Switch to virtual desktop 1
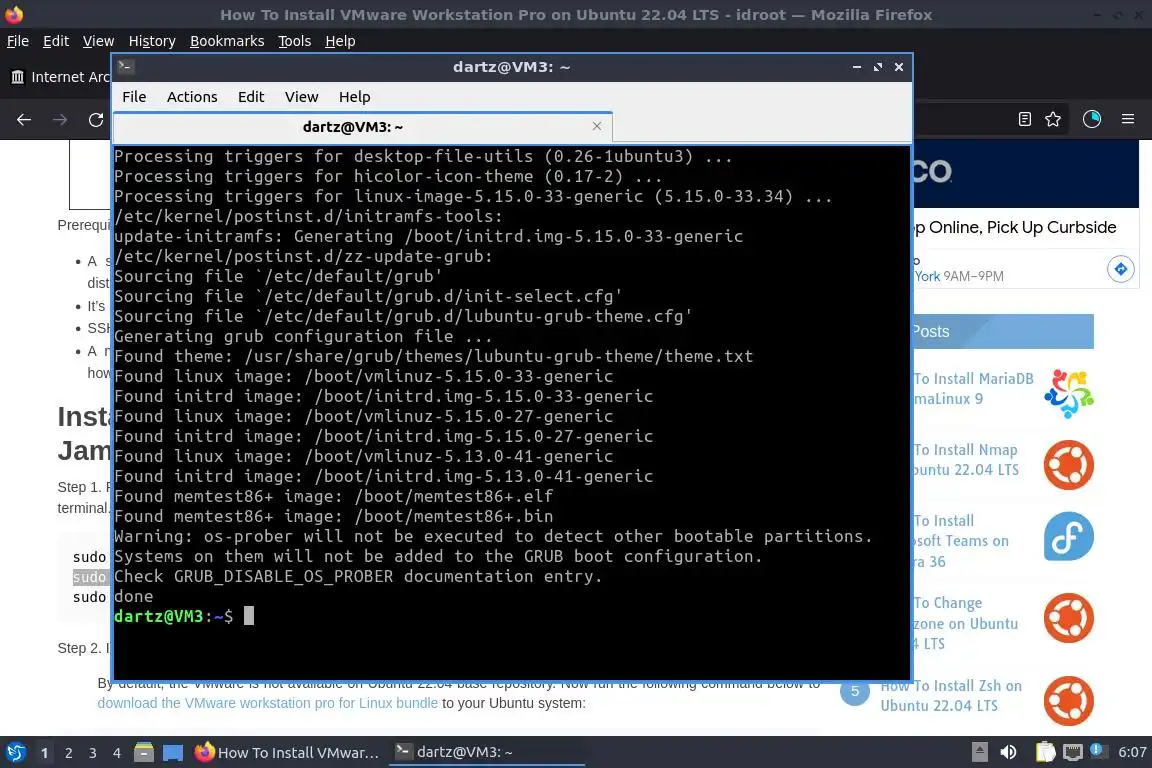 44,753
